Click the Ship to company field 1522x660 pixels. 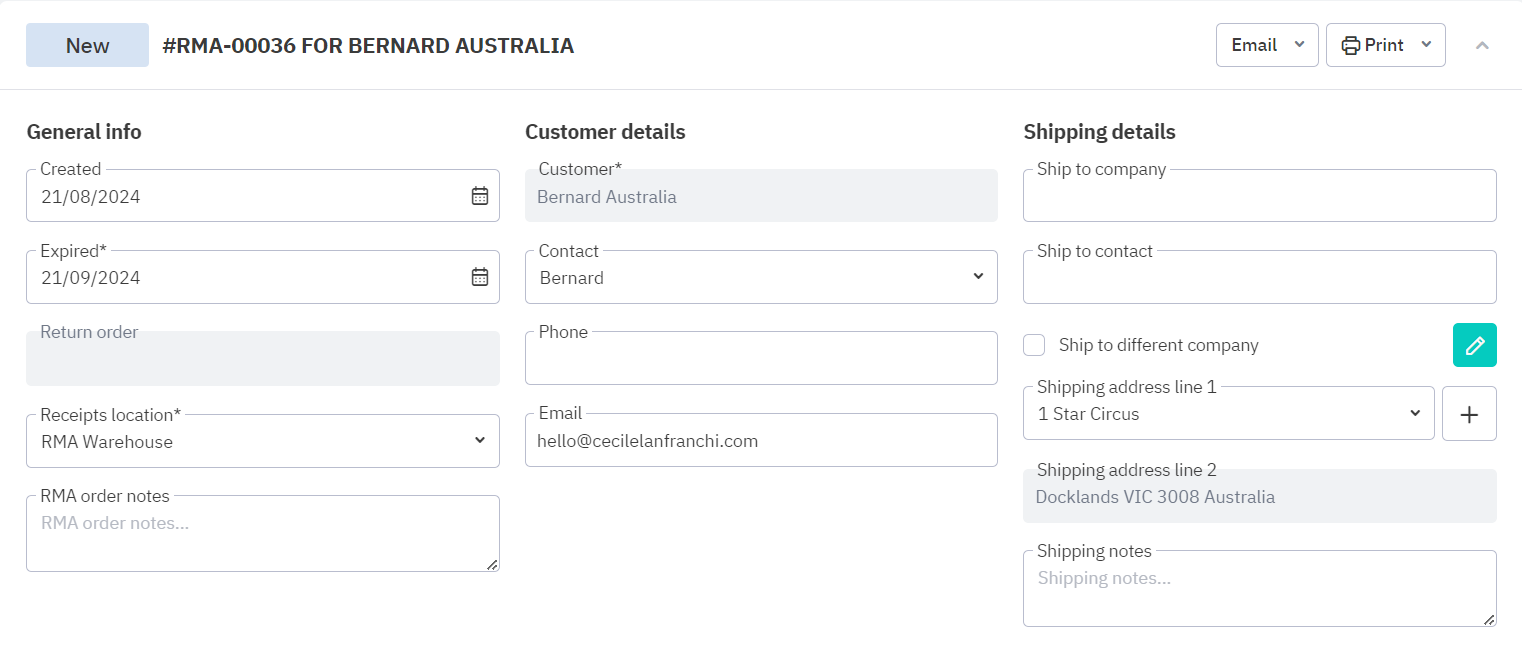pyautogui.click(x=1259, y=198)
